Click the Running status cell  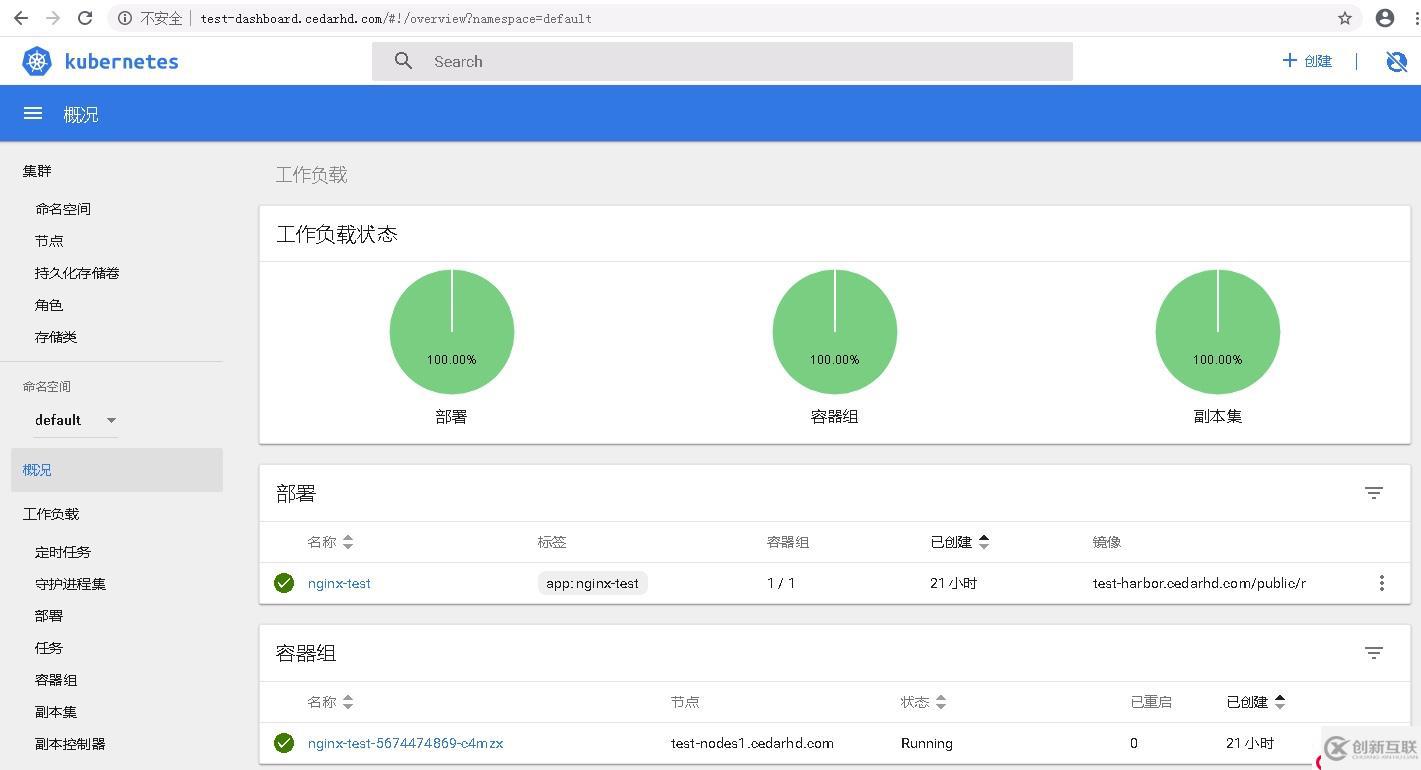927,743
